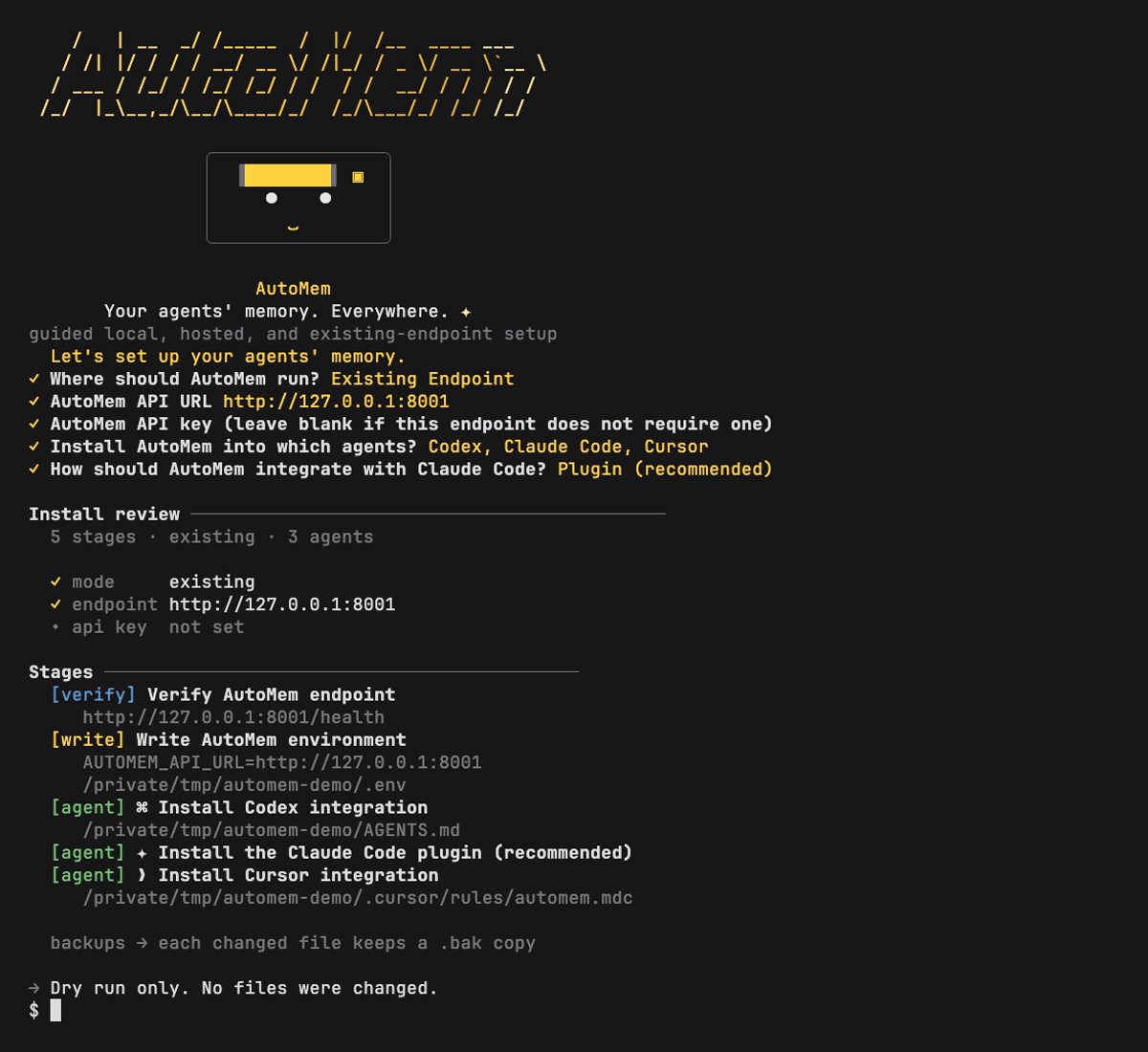Click the 'Install review' section heading

coord(104,515)
